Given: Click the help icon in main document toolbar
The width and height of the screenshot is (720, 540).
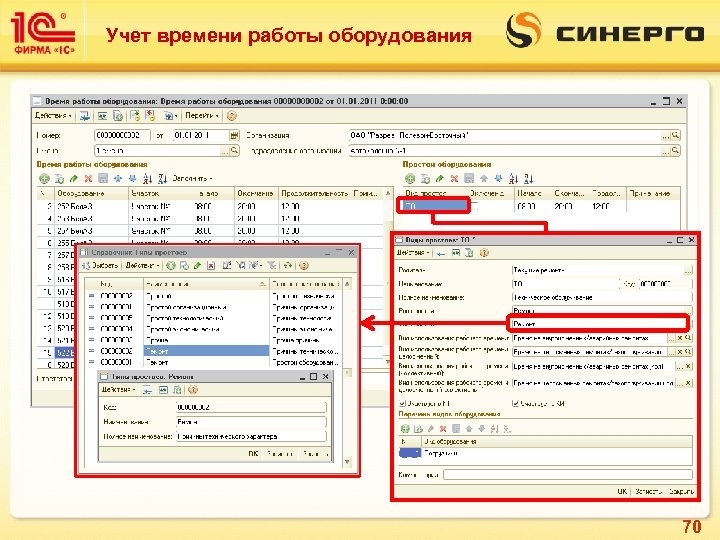Looking at the screenshot, I should 232,116.
